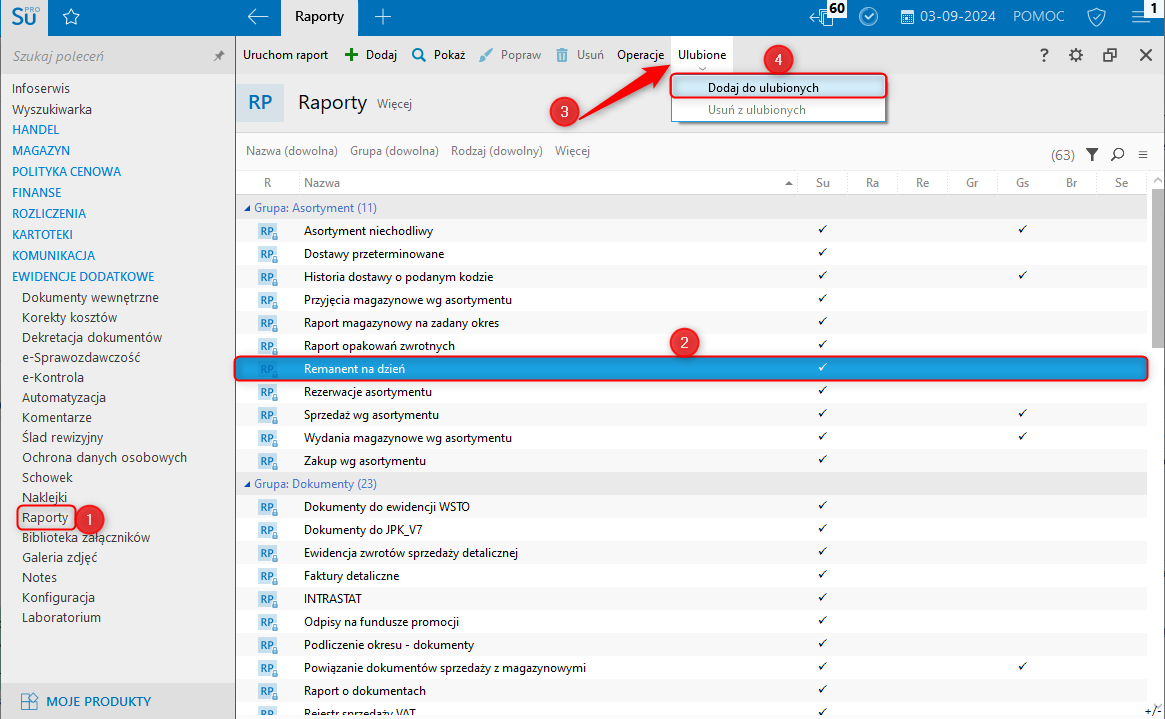1165x719 pixels.
Task: Collapse the Grupa: Dokumenty group
Action: [x=247, y=484]
